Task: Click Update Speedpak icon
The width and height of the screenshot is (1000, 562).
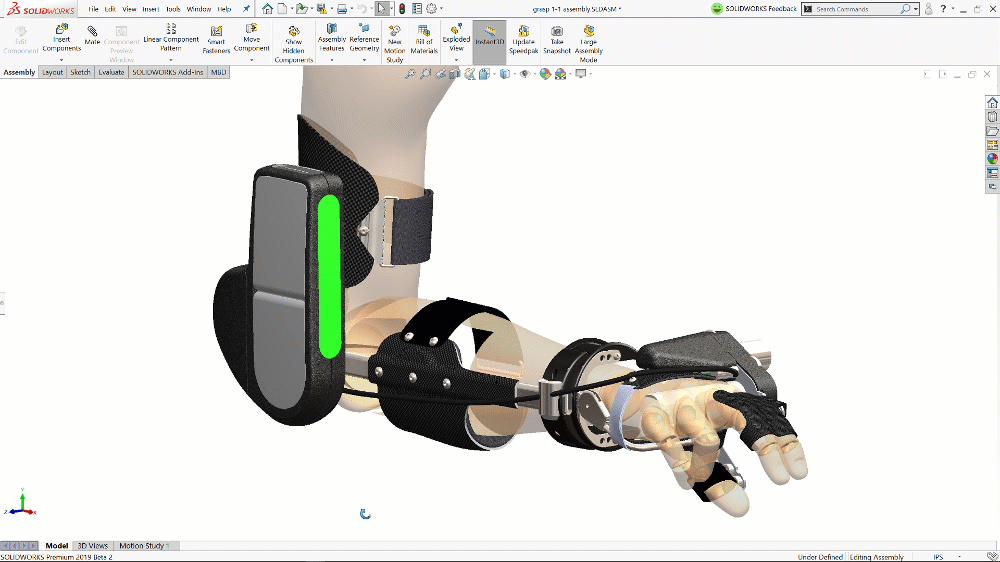Action: (523, 39)
